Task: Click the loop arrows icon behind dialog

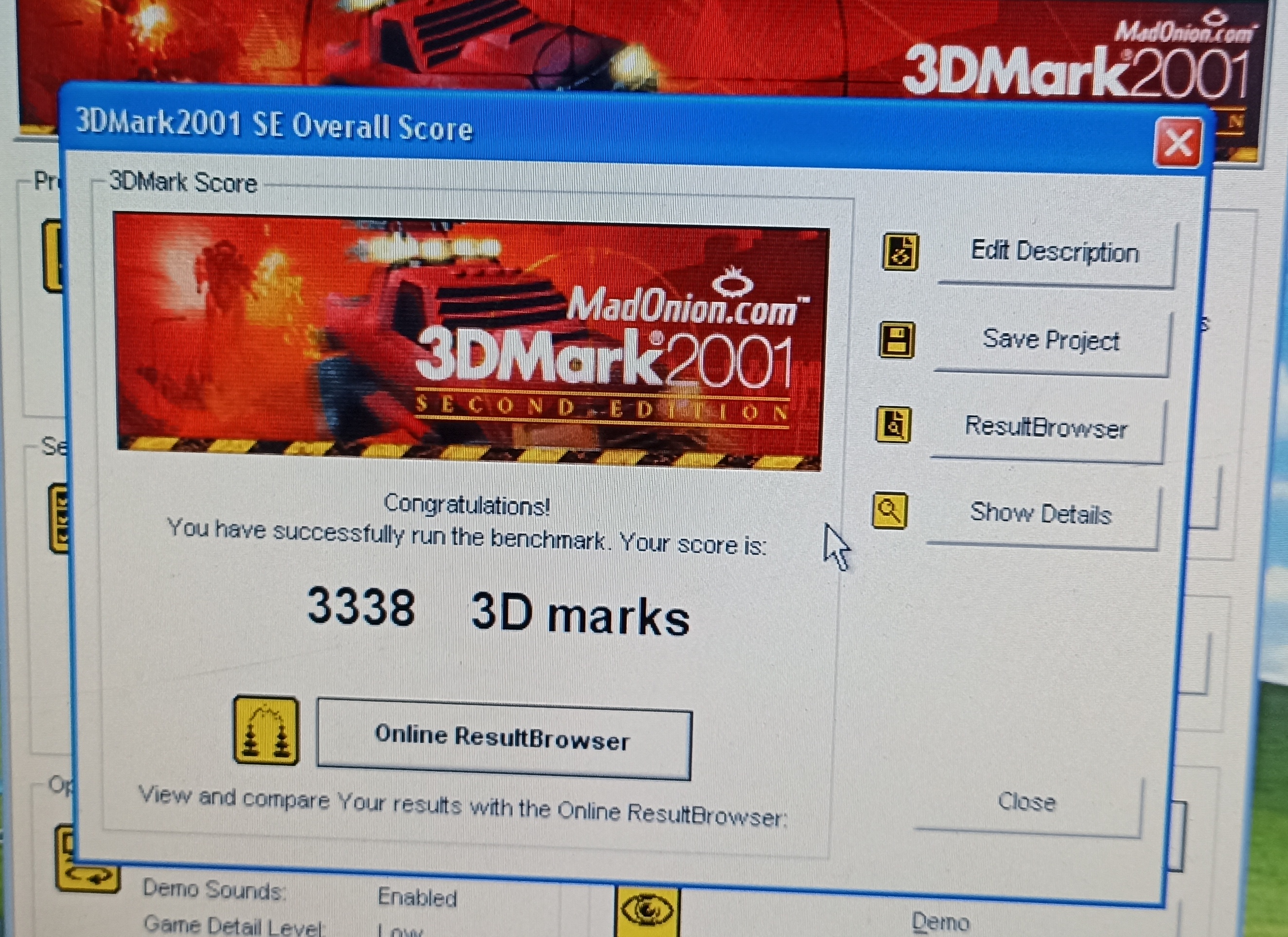Action: [88, 876]
